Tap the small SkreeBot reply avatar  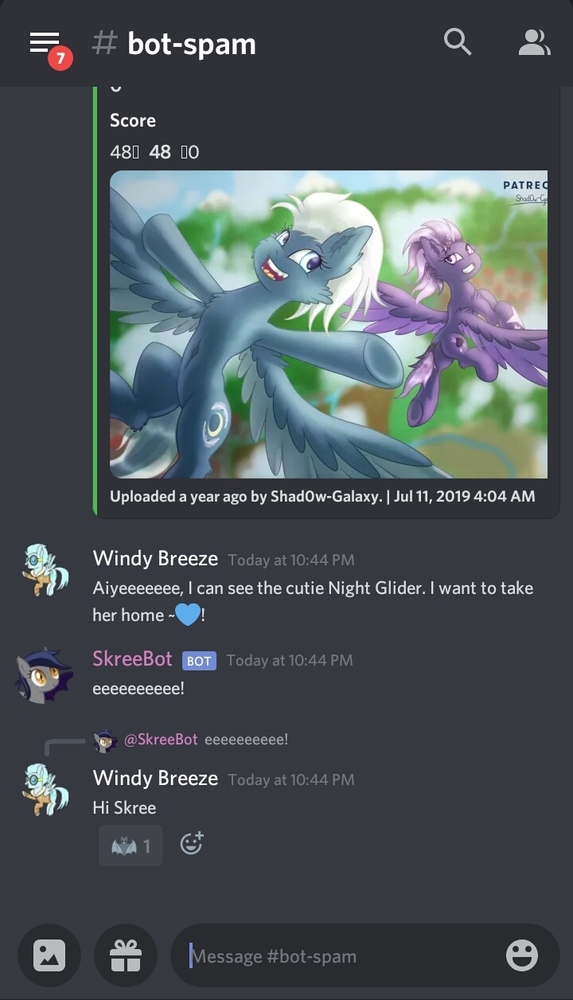[105, 740]
